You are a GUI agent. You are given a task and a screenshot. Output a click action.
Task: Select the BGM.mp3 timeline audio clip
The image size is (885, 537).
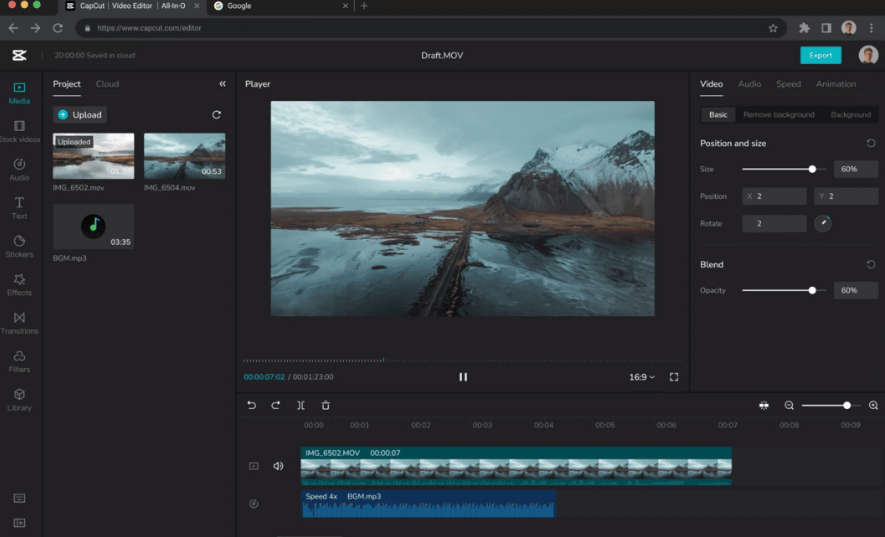coord(428,504)
